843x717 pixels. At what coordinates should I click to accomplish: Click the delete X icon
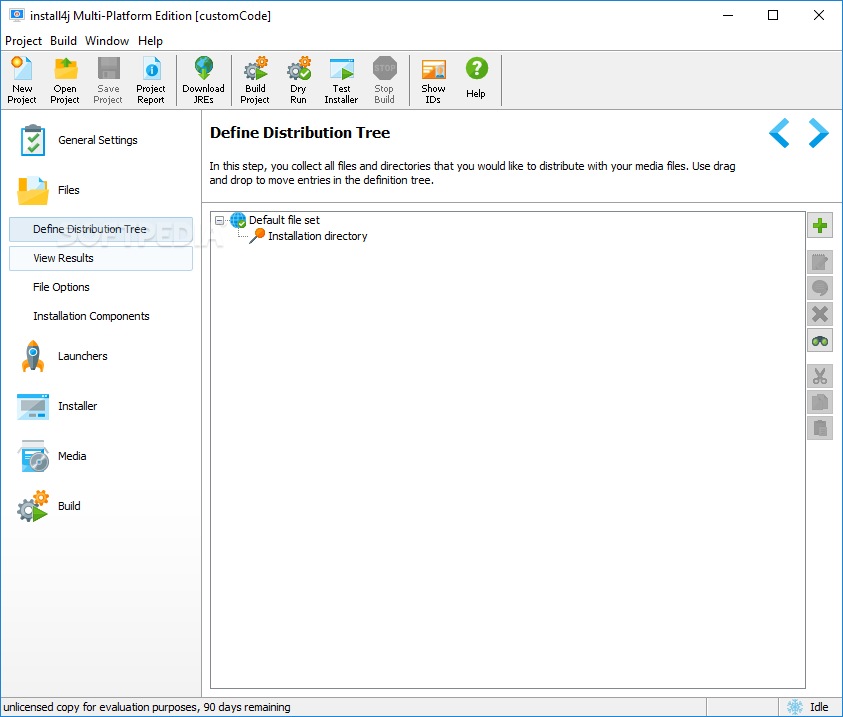(820, 314)
